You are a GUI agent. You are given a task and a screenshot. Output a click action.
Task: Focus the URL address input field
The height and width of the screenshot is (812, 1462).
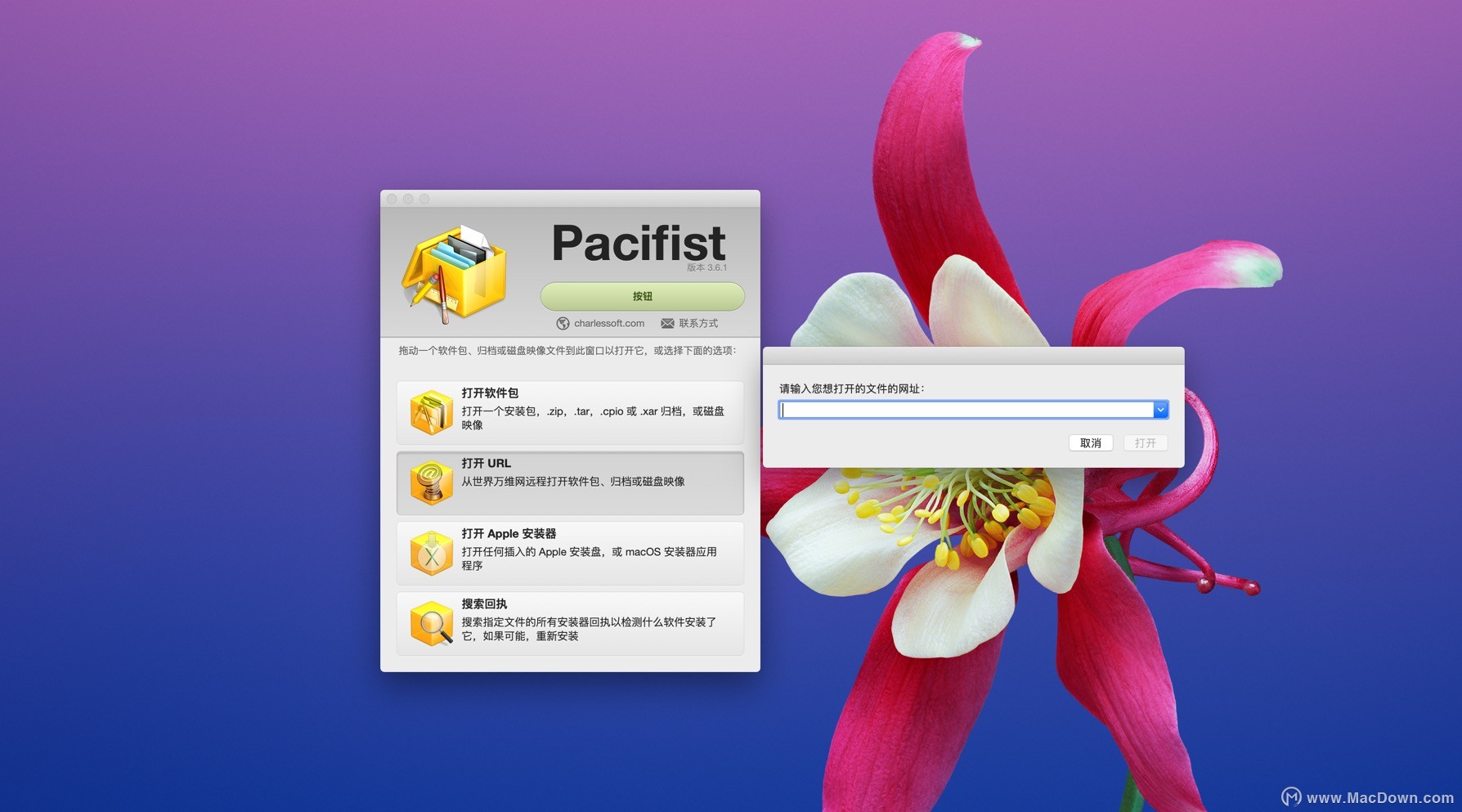[x=966, y=410]
